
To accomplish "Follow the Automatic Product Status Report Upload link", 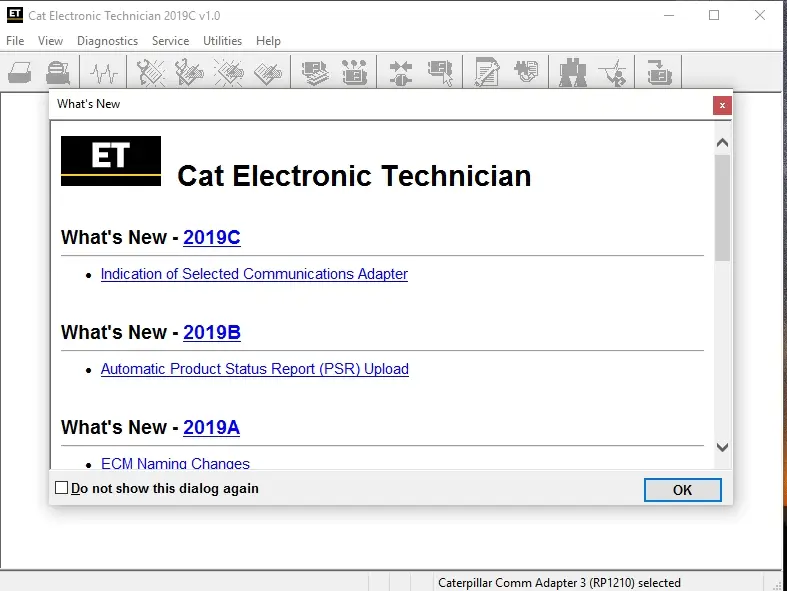I will tap(254, 369).
